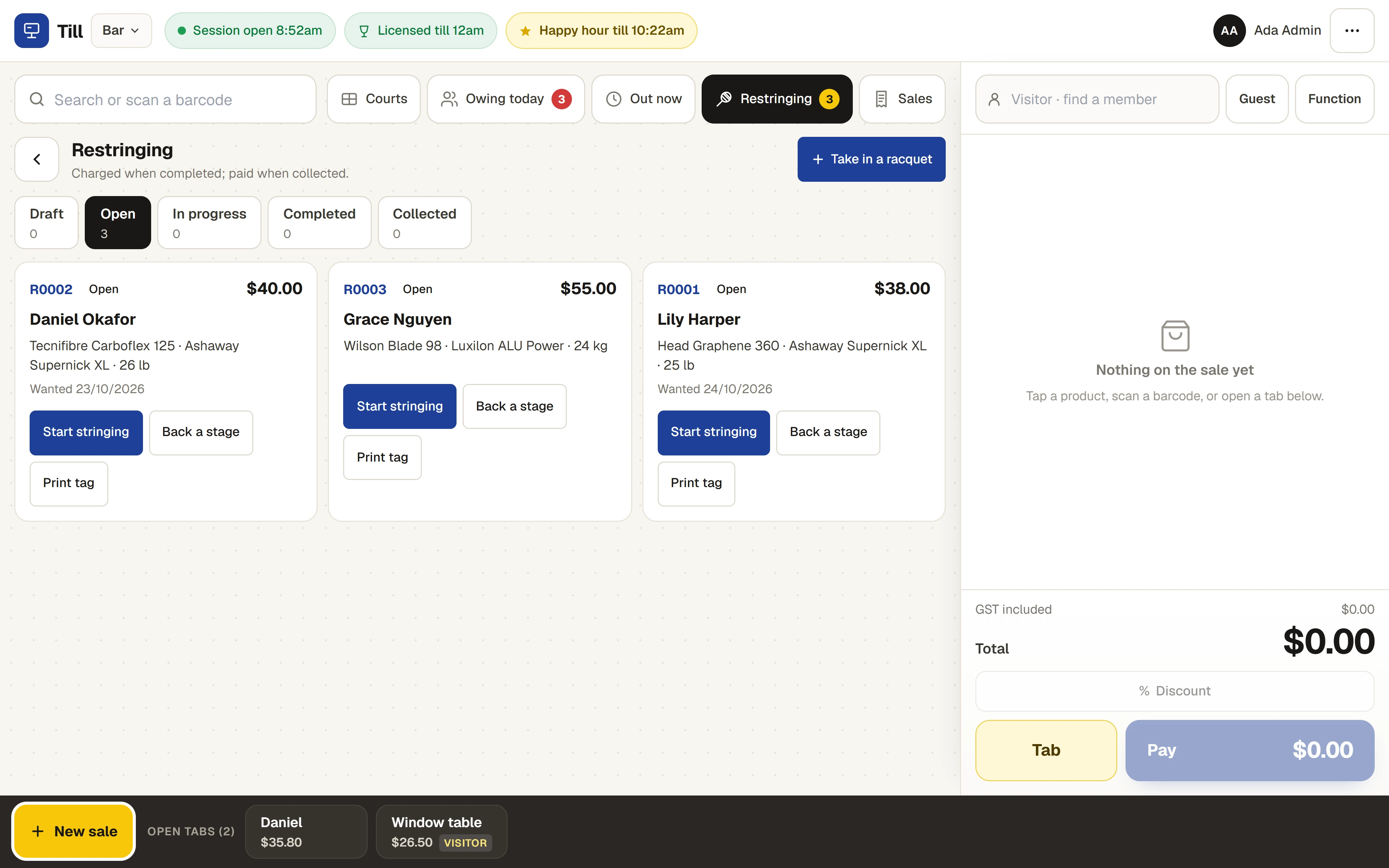Viewport: 1389px width, 868px height.
Task: Switch to Out now view
Action: (x=643, y=99)
